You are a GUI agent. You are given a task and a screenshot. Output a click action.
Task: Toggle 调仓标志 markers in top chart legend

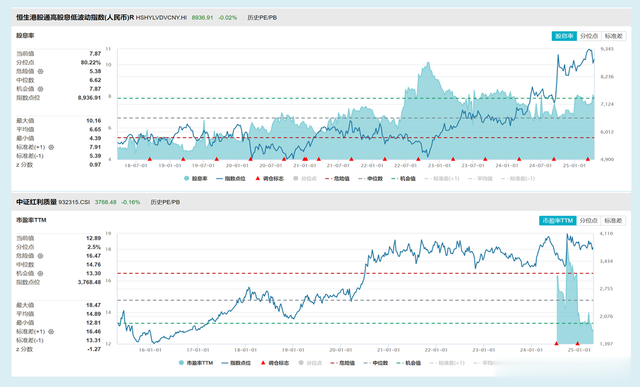point(269,178)
